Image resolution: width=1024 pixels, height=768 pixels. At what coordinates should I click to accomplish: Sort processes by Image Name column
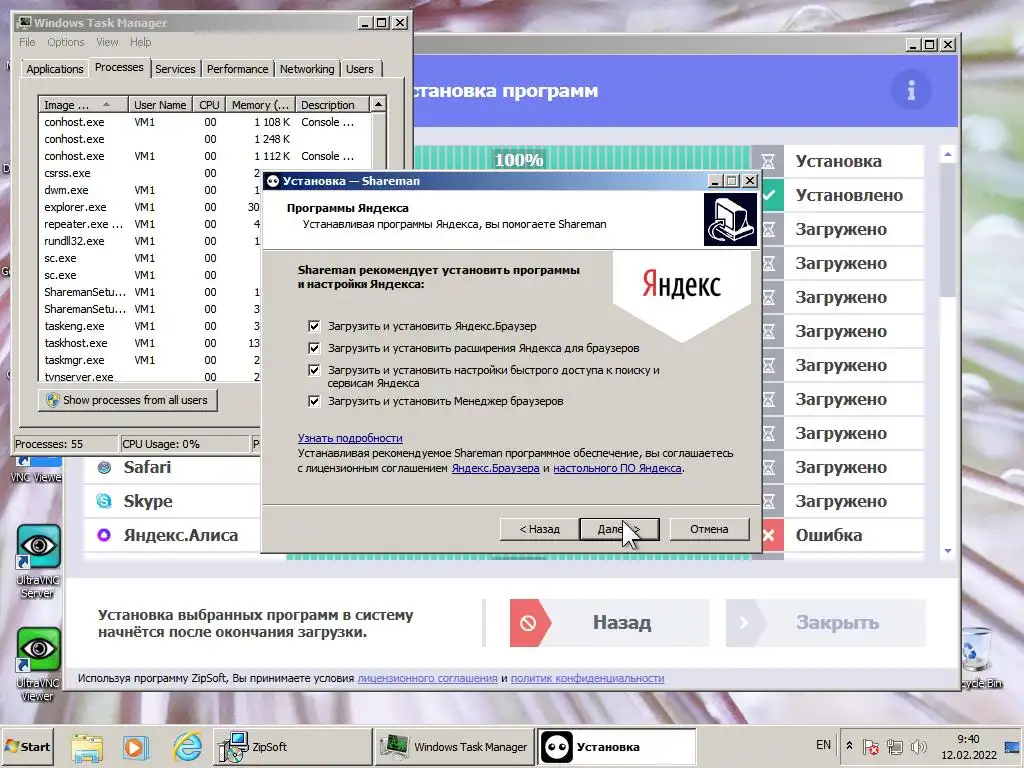pyautogui.click(x=83, y=104)
